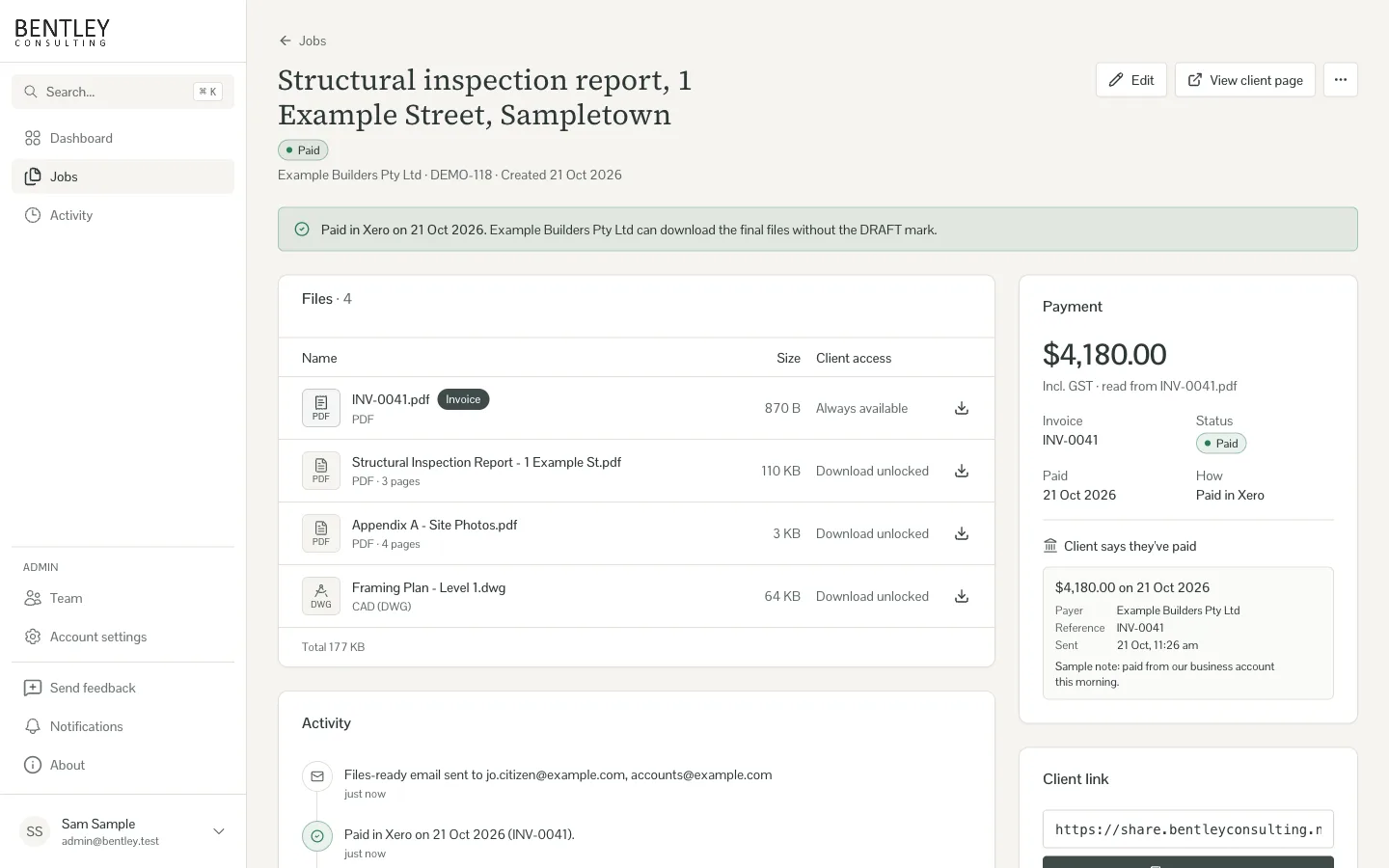
Task: Download Framing Plan - Level 1.dwg
Action: (x=962, y=596)
